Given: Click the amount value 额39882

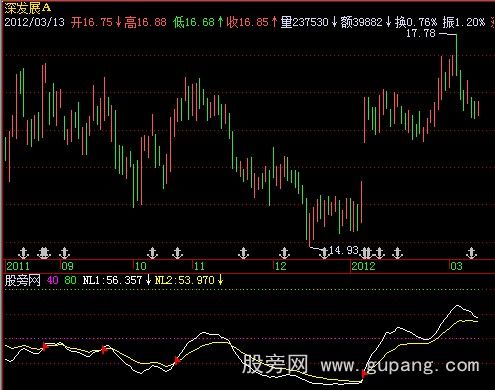Looking at the screenshot, I should click(361, 22).
